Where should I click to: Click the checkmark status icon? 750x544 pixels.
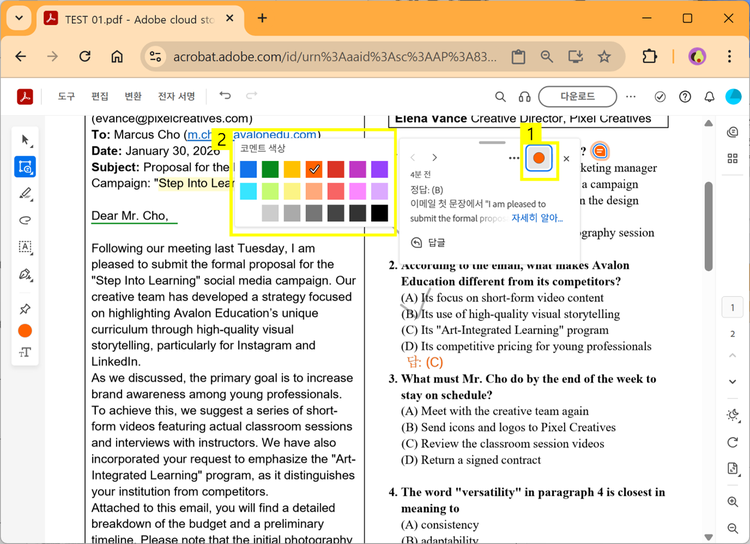(660, 97)
